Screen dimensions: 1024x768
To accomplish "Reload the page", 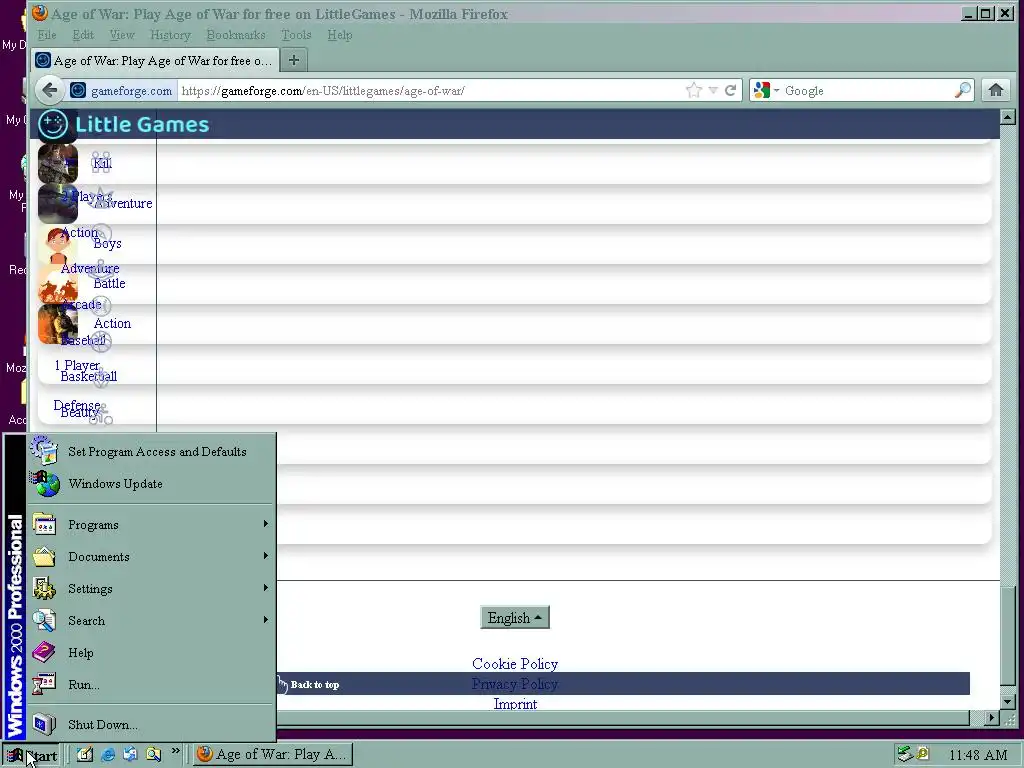I will pyautogui.click(x=731, y=90).
